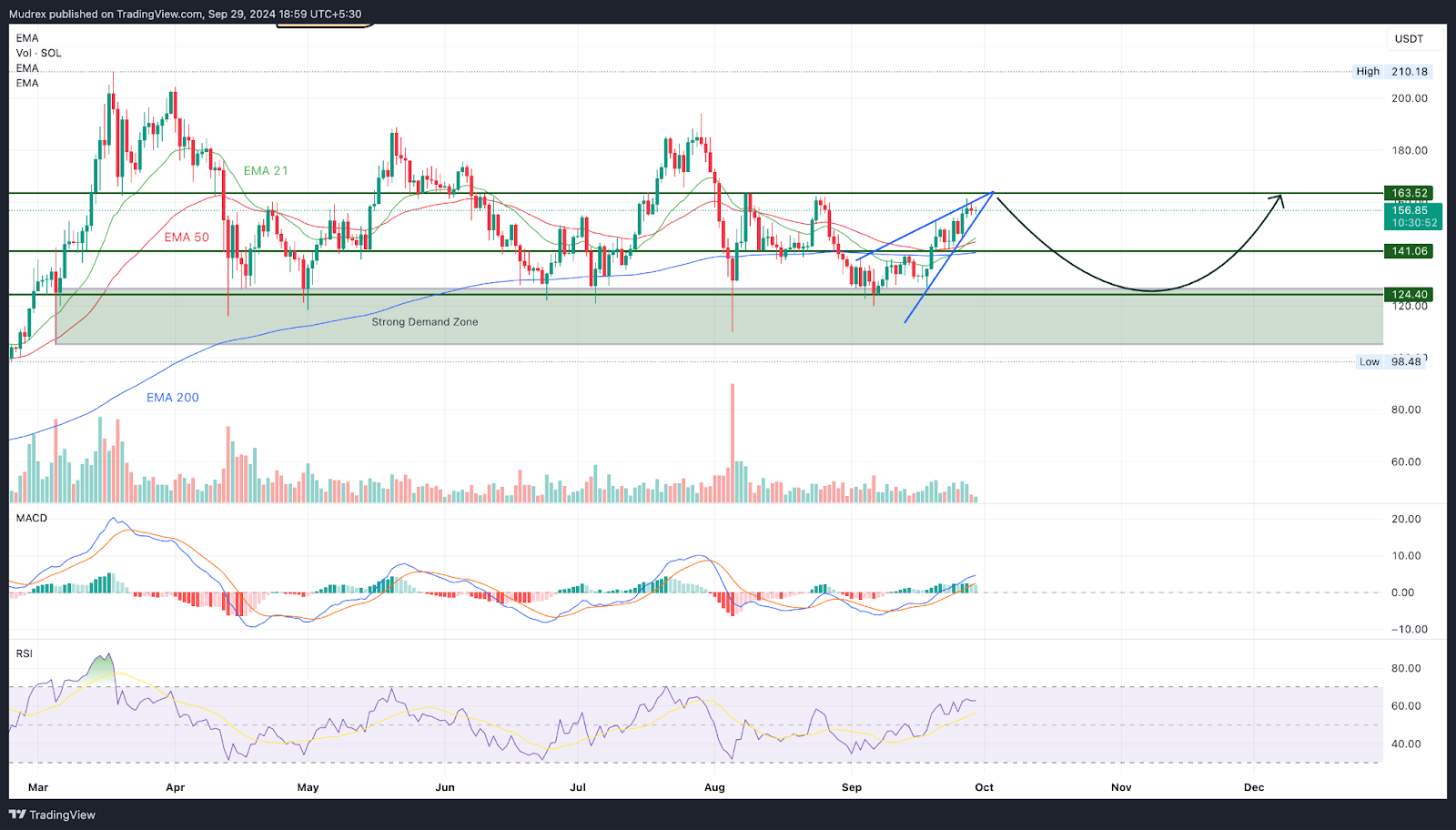Image resolution: width=1456 pixels, height=830 pixels.
Task: Click the 124.40 support price label
Action: (1409, 294)
